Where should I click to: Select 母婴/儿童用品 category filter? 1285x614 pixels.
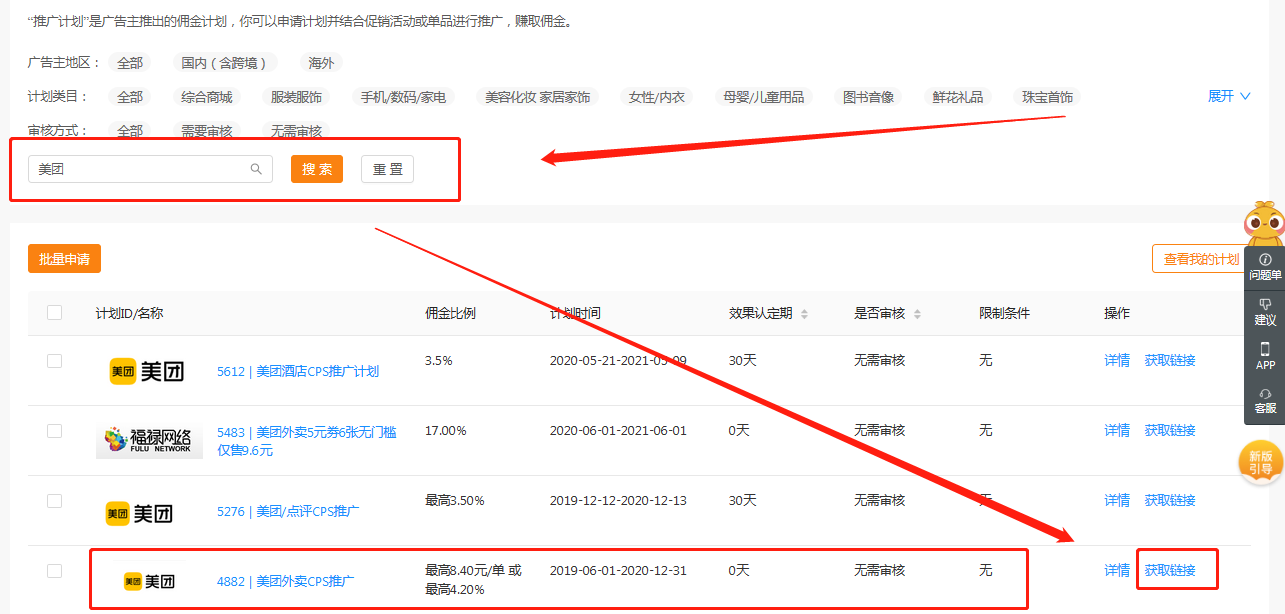764,97
